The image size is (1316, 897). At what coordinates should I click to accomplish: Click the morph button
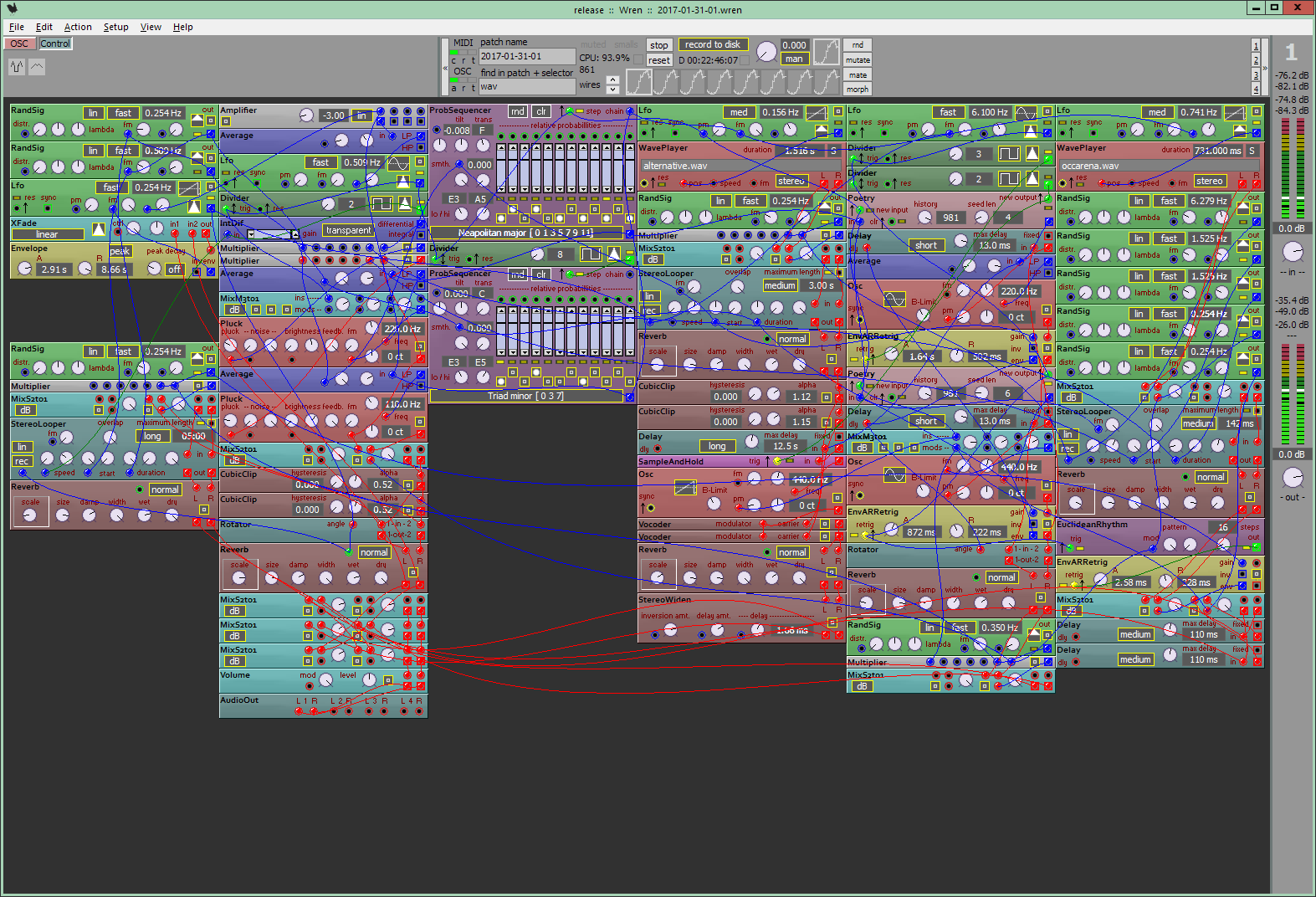coord(858,89)
